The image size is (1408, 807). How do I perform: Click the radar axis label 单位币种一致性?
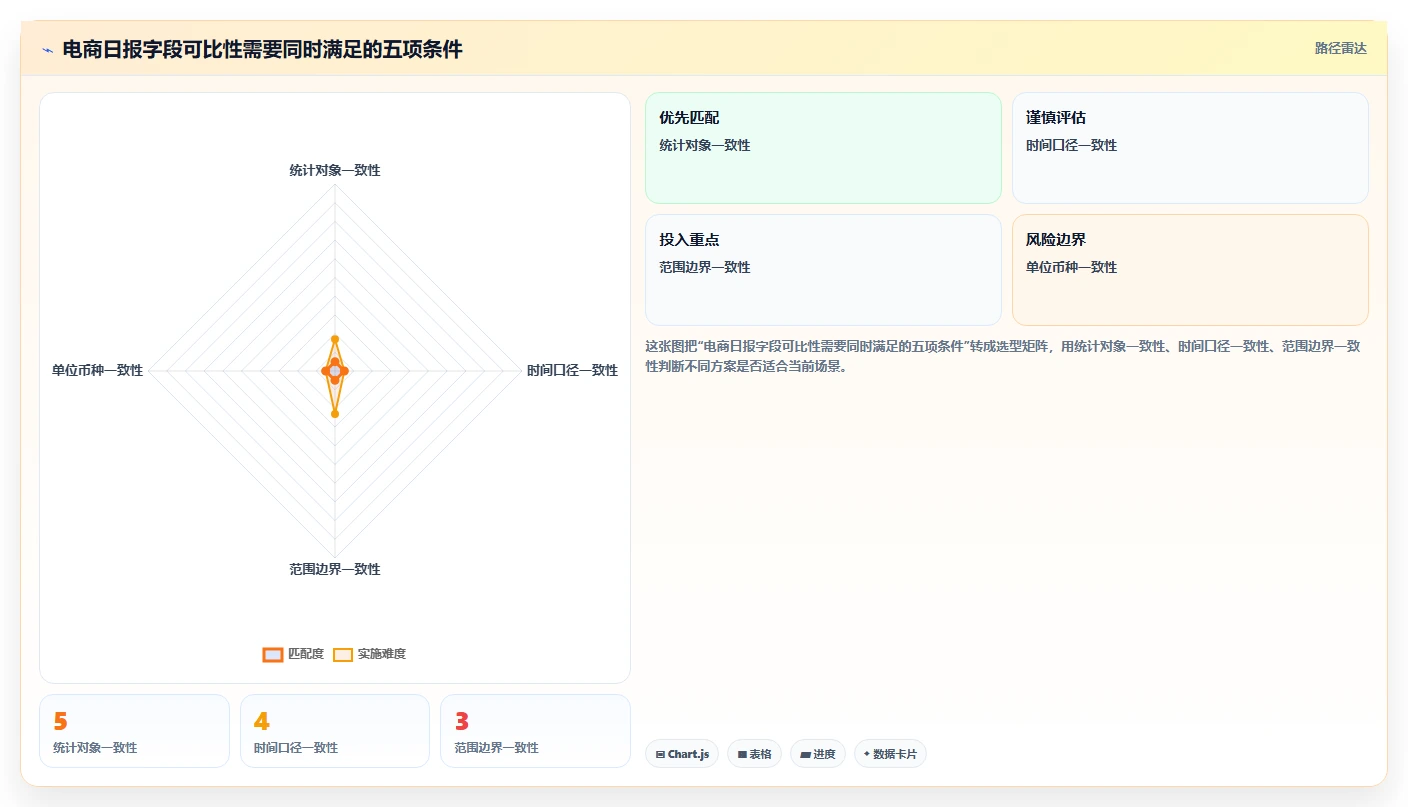point(97,370)
